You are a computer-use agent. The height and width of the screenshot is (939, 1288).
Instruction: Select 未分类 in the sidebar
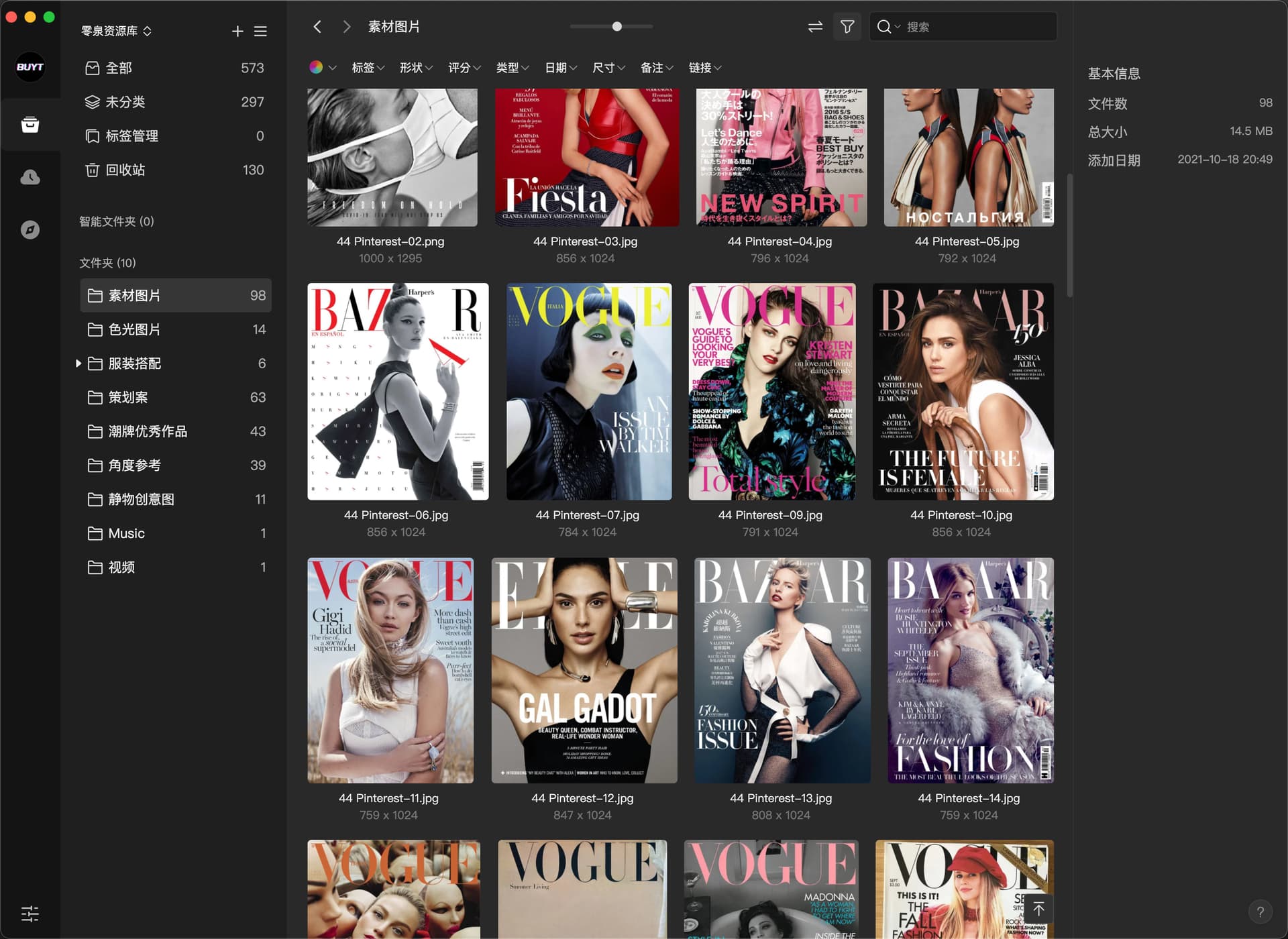[x=125, y=102]
